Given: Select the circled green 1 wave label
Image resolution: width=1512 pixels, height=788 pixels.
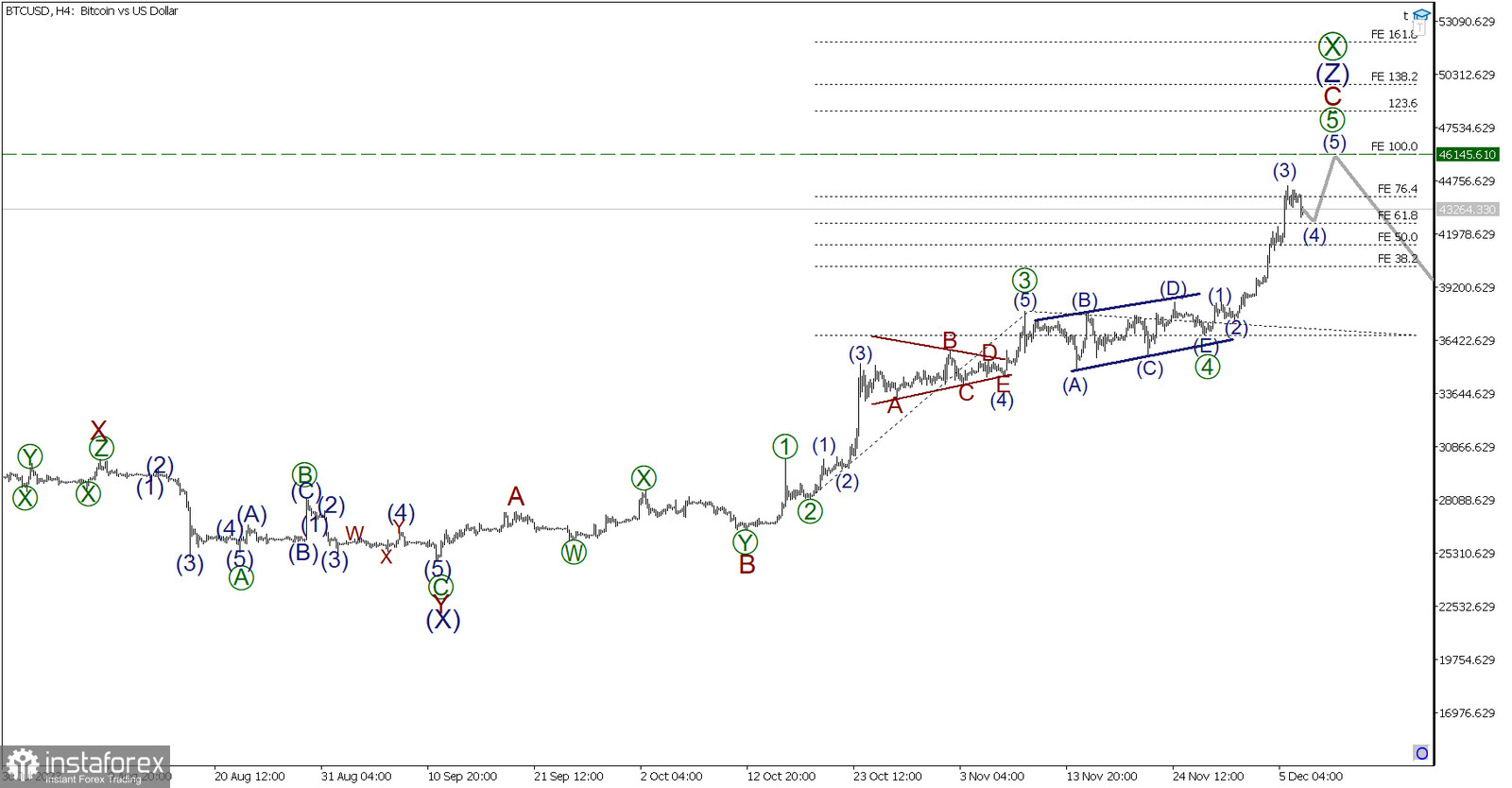Looking at the screenshot, I should pyautogui.click(x=785, y=446).
